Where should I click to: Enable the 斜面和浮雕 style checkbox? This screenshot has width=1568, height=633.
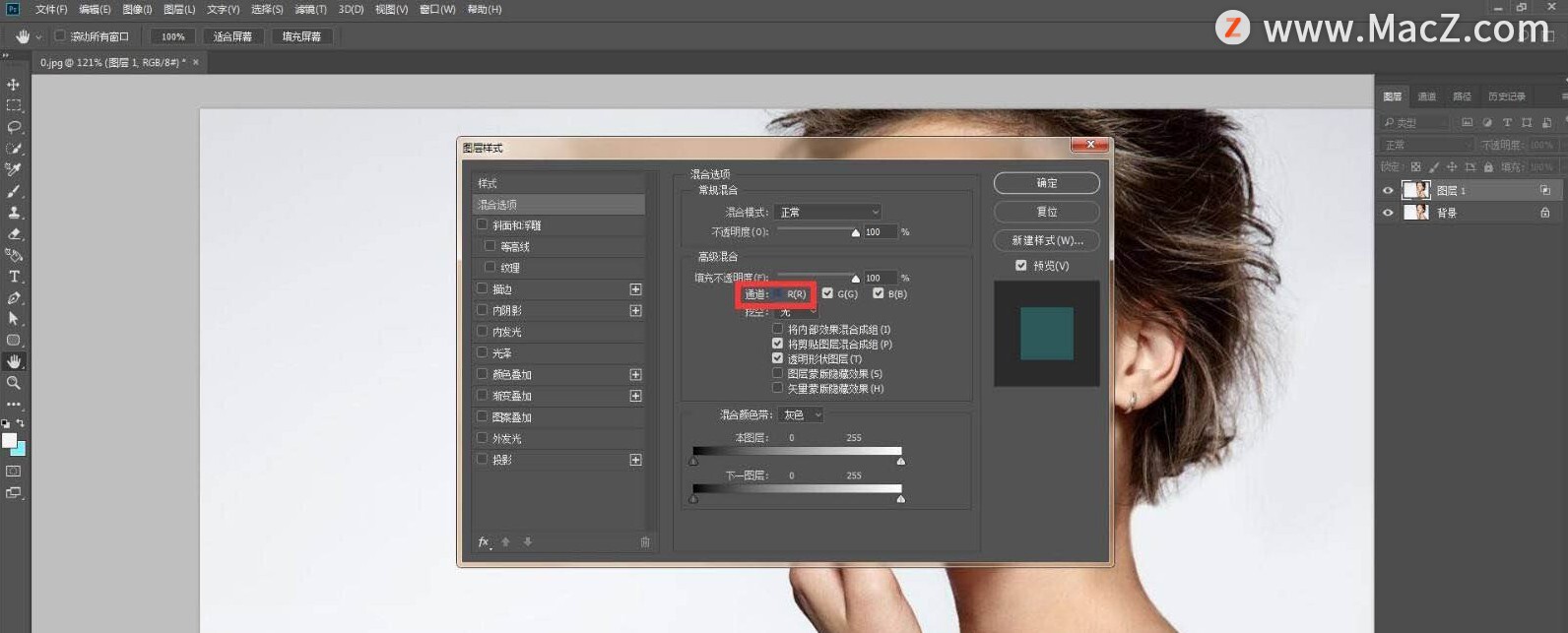coord(483,224)
